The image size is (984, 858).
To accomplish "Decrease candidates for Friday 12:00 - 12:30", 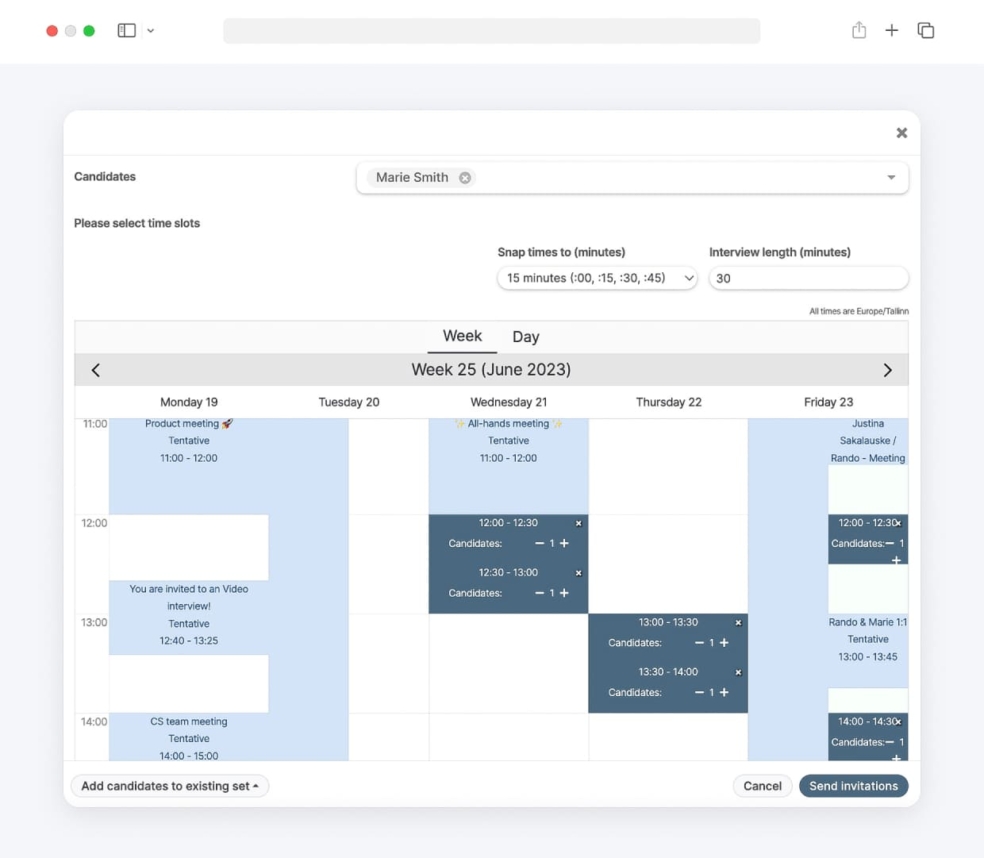I will coord(890,544).
